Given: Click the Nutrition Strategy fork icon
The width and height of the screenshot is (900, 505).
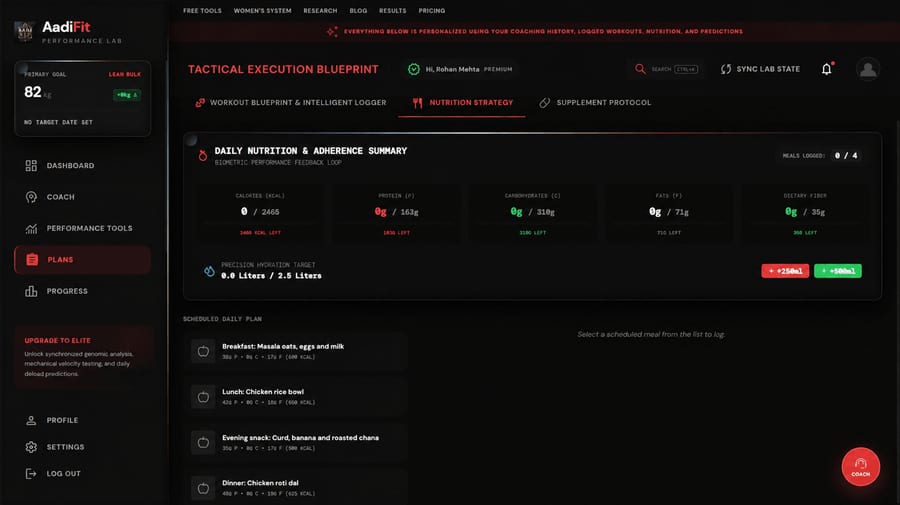Looking at the screenshot, I should point(417,103).
